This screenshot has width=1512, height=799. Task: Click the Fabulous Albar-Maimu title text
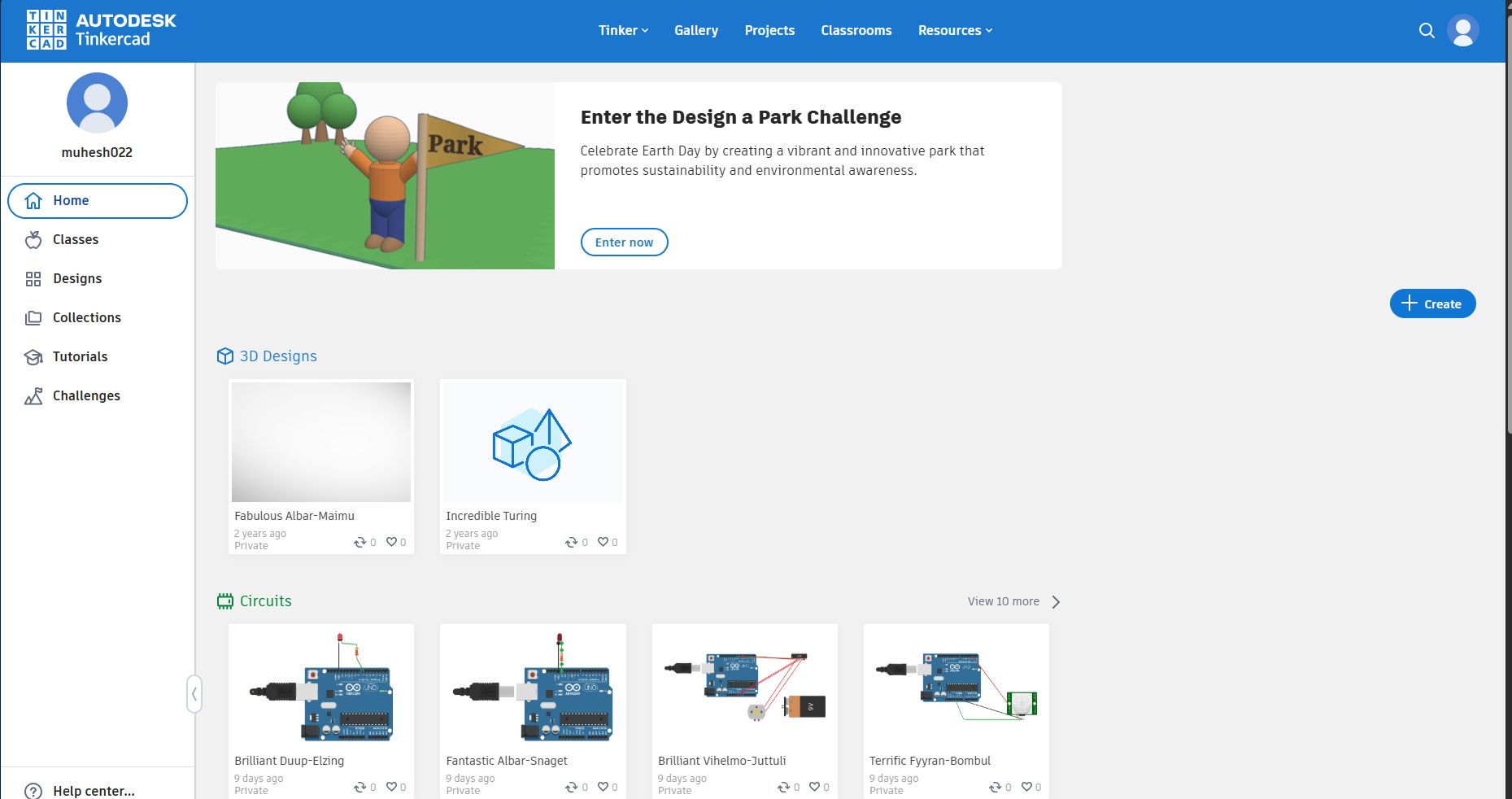[x=294, y=516]
